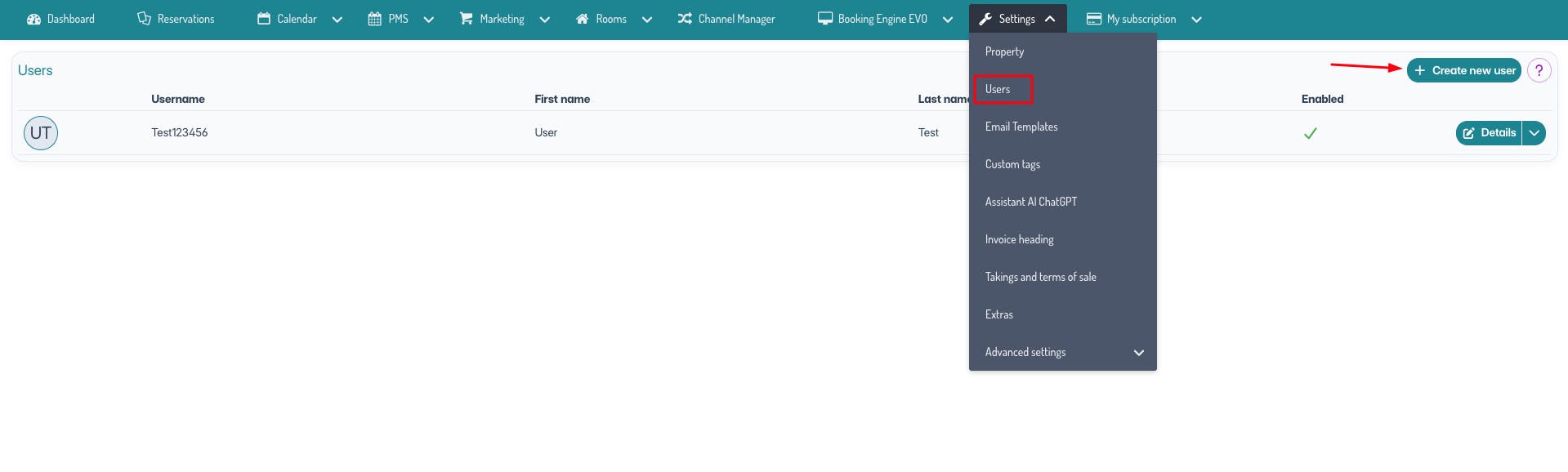The height and width of the screenshot is (472, 1568).
Task: Click the Rooms house icon
Action: coord(583,19)
